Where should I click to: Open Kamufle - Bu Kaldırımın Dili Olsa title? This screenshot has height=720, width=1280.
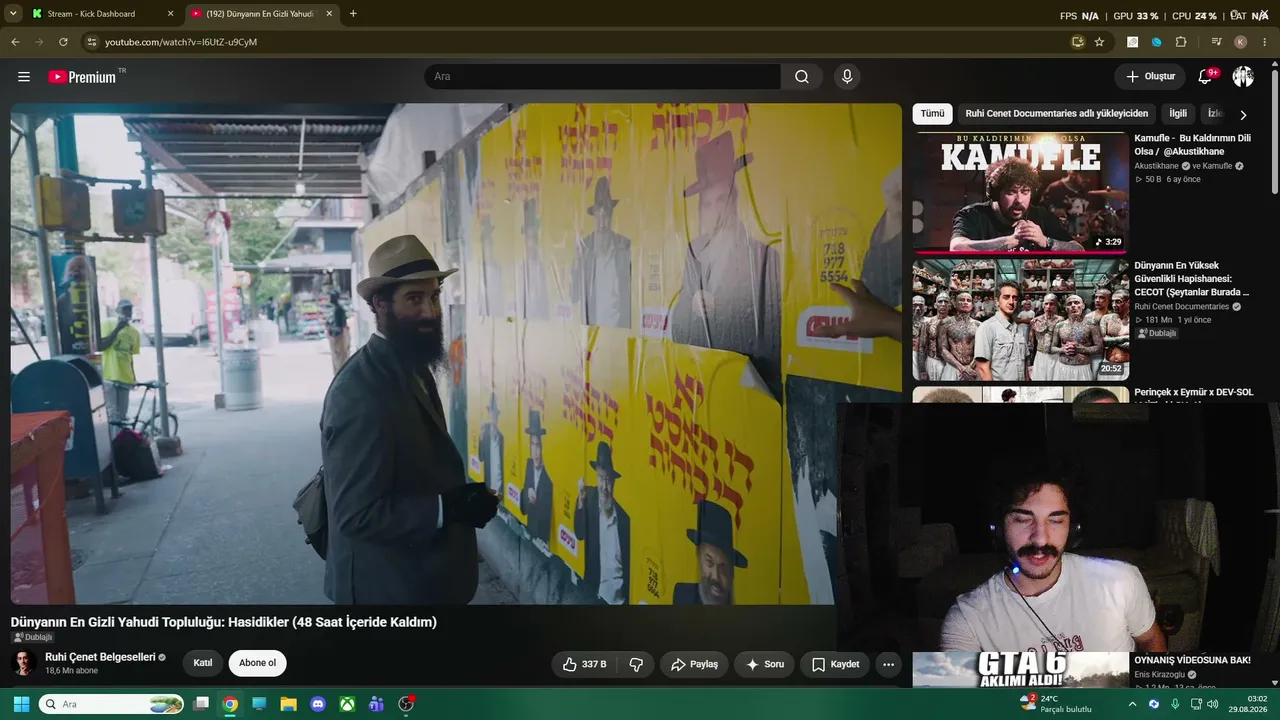point(1192,145)
